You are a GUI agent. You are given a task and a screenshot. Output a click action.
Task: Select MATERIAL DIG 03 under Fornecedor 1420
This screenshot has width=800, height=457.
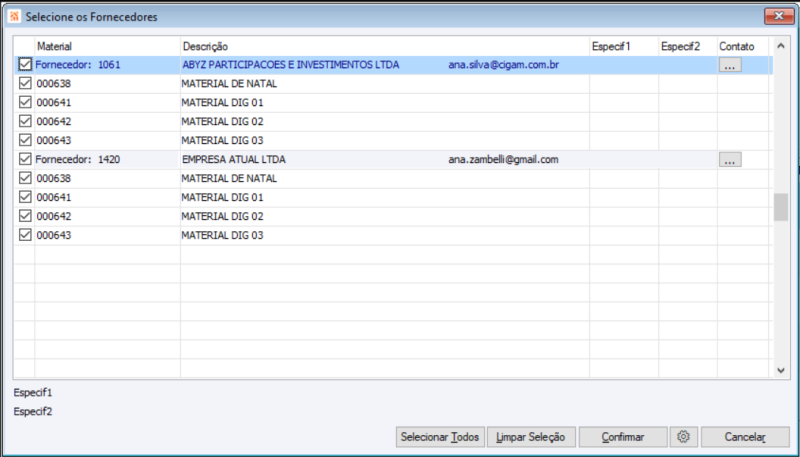[x=222, y=235]
